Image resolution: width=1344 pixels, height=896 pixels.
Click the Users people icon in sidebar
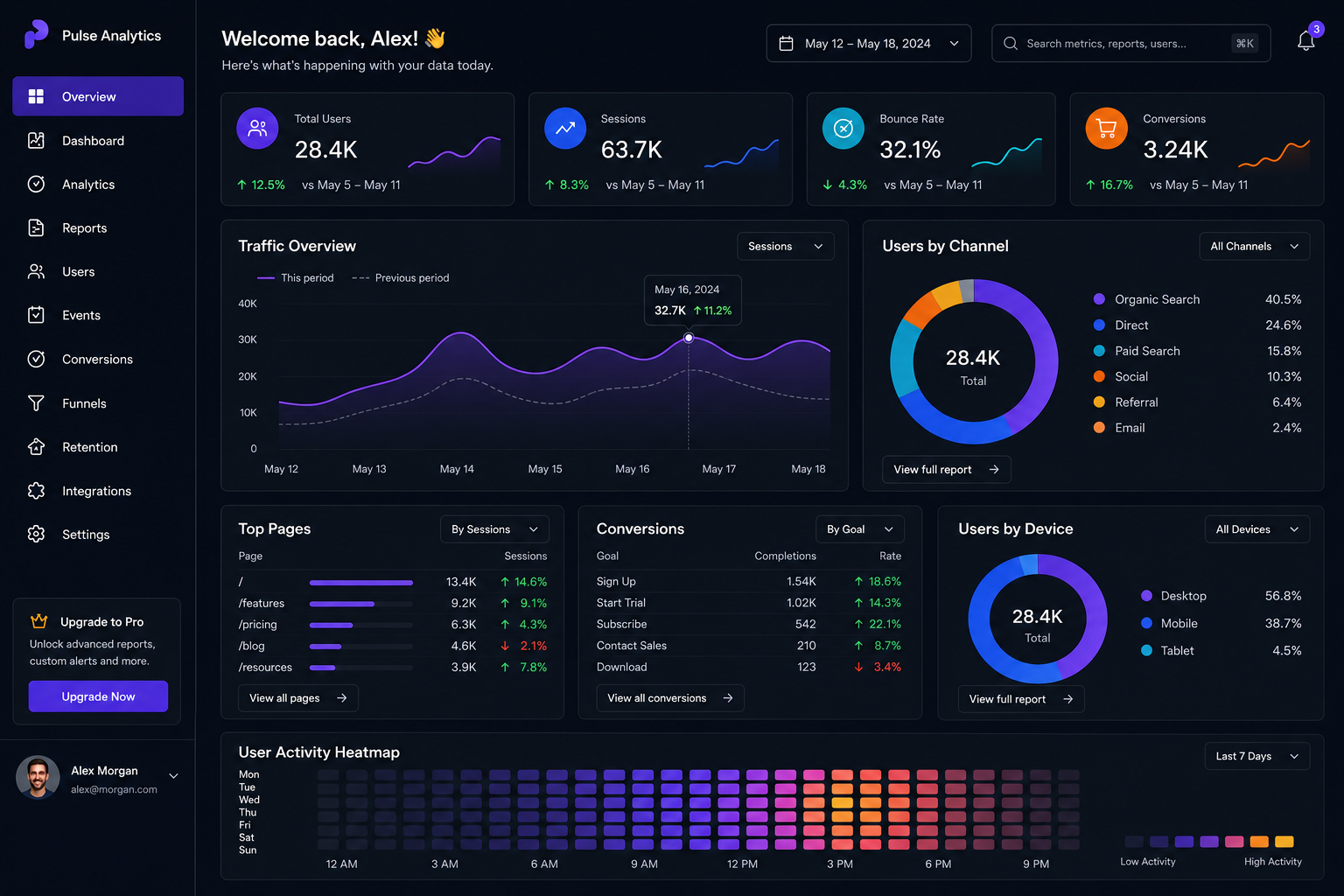coord(36,271)
